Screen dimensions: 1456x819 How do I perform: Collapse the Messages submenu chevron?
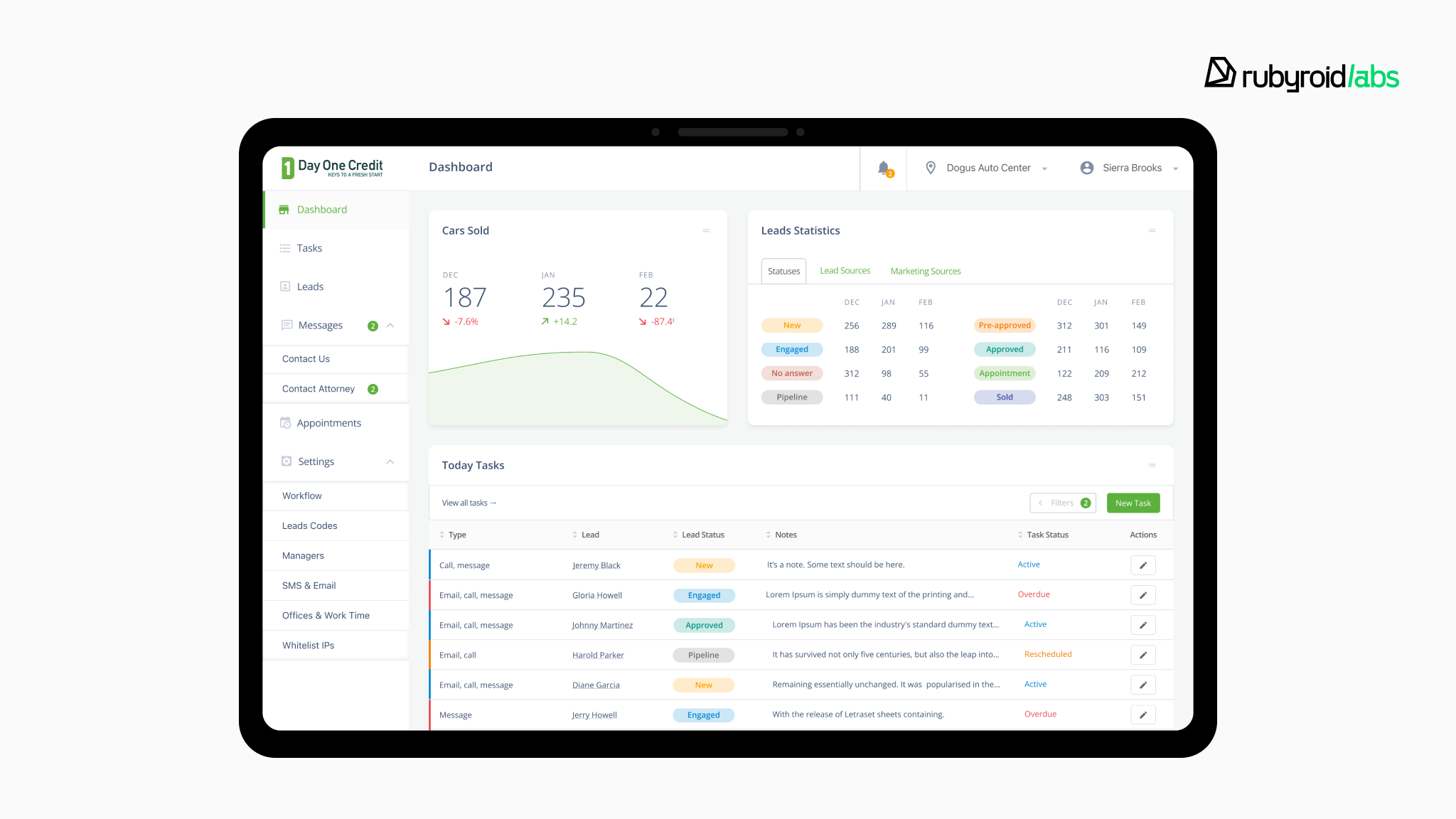(x=390, y=326)
